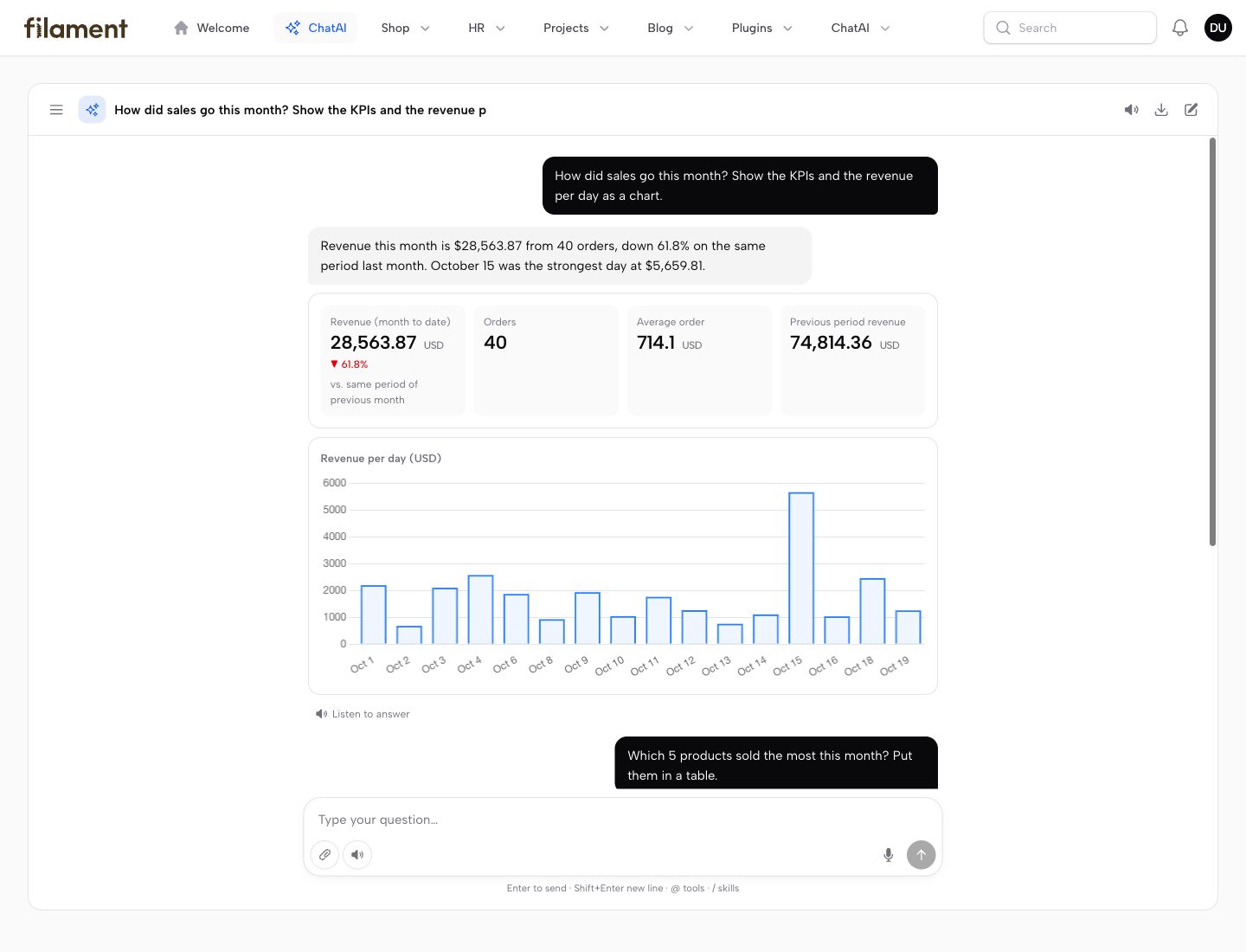Click the chat scrollbar thumb
The width and height of the screenshot is (1246, 952).
point(1212,342)
